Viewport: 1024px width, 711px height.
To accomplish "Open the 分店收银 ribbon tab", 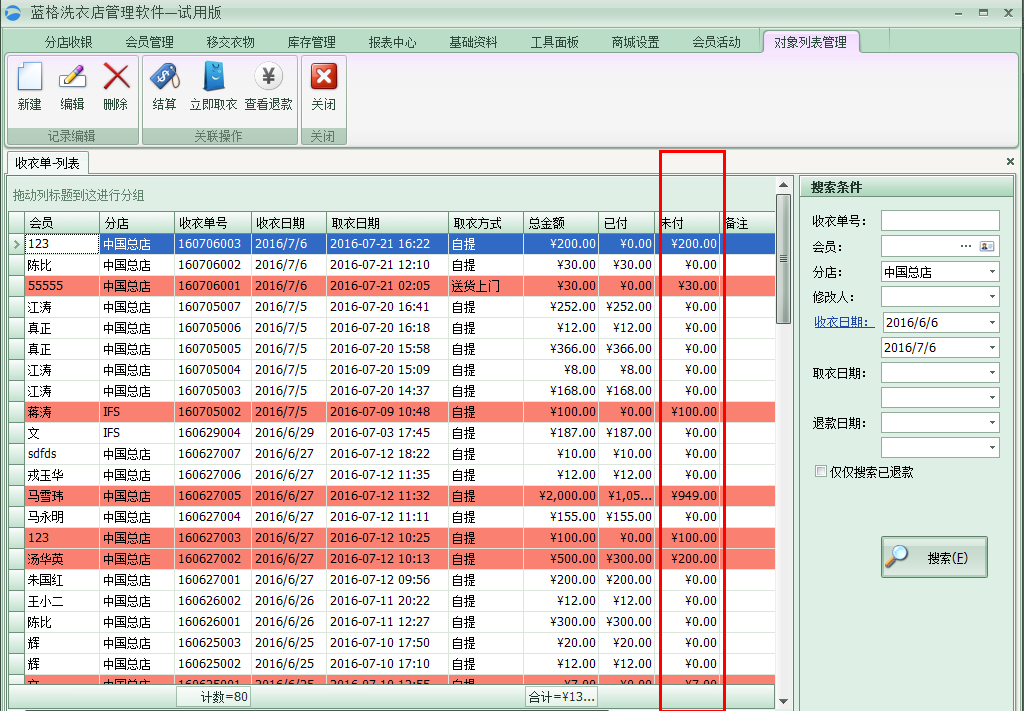I will (x=69, y=42).
